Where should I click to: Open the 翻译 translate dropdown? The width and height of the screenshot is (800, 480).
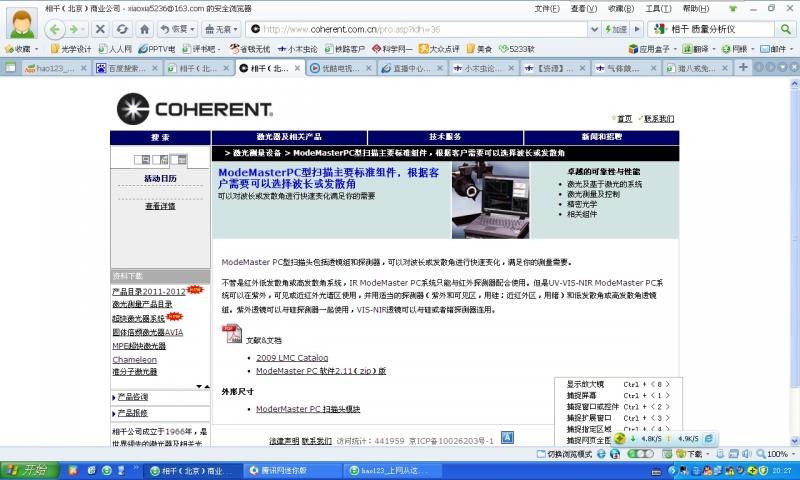(698, 49)
